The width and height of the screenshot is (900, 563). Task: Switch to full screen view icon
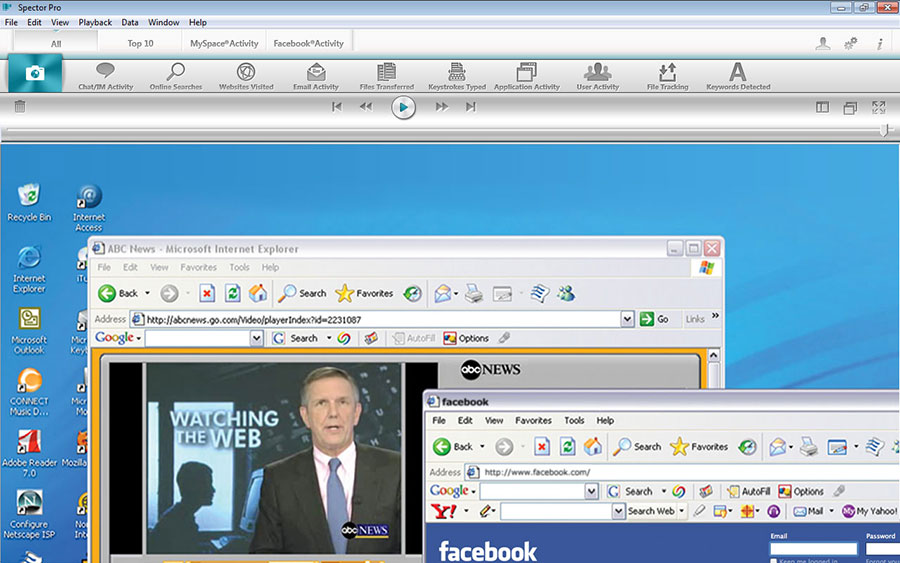point(879,107)
